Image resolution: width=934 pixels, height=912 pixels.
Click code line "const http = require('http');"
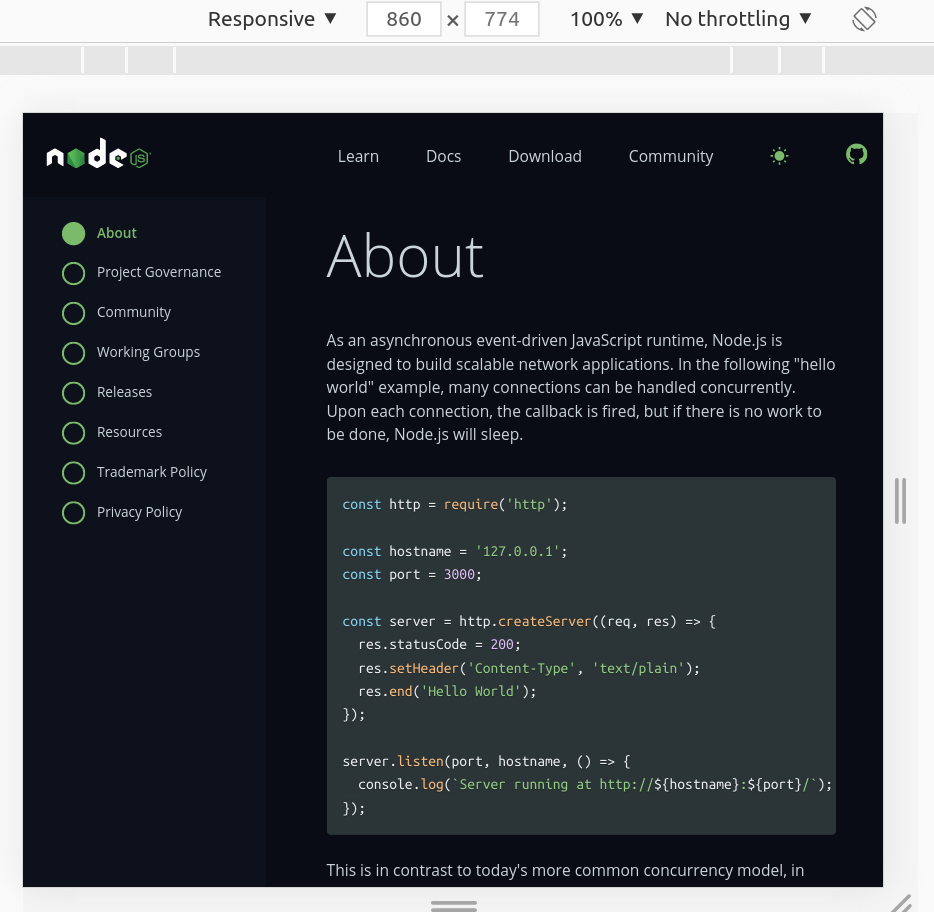click(x=454, y=505)
